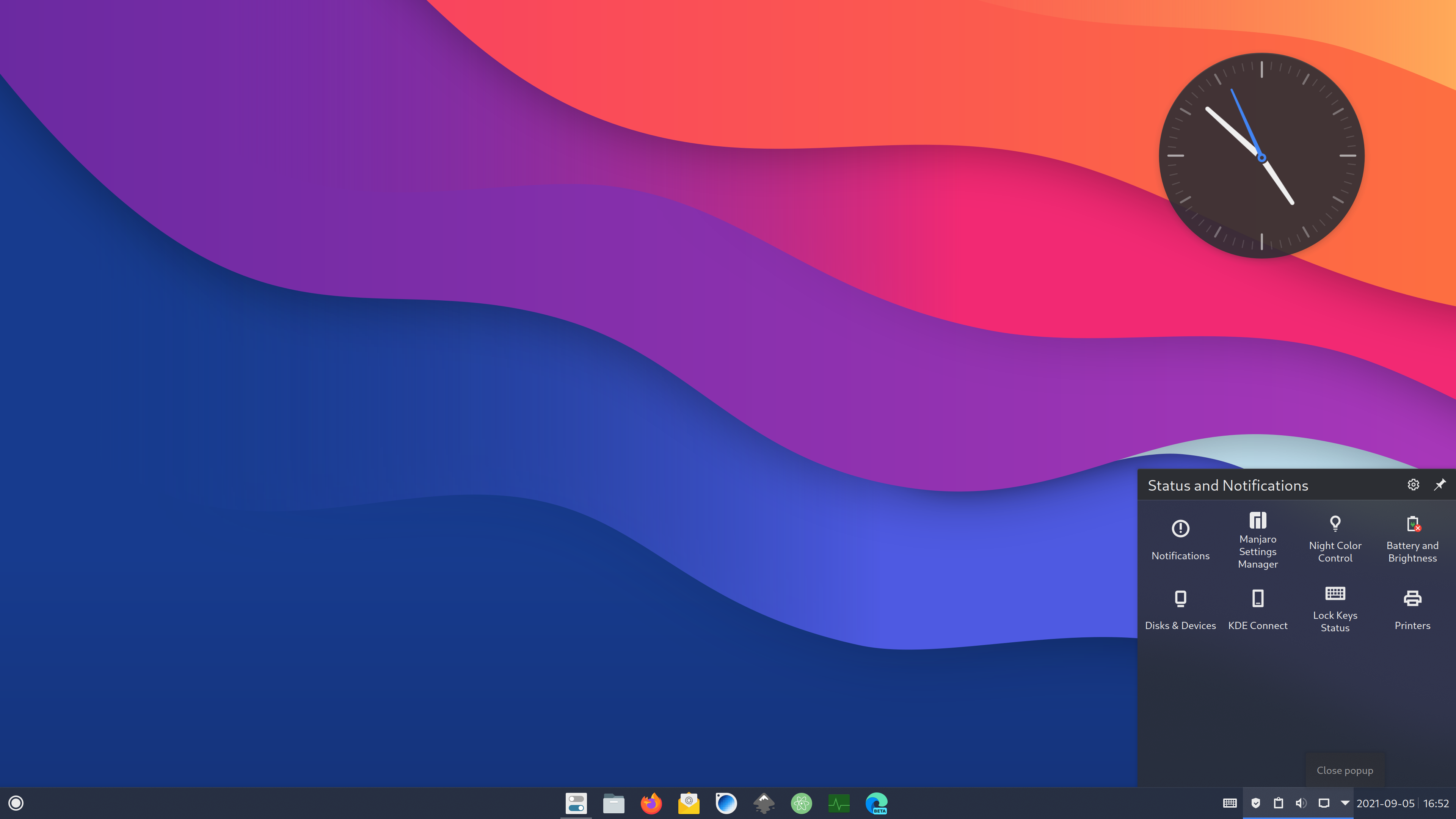
Task: Launch System Settings from the taskbar
Action: [x=576, y=803]
